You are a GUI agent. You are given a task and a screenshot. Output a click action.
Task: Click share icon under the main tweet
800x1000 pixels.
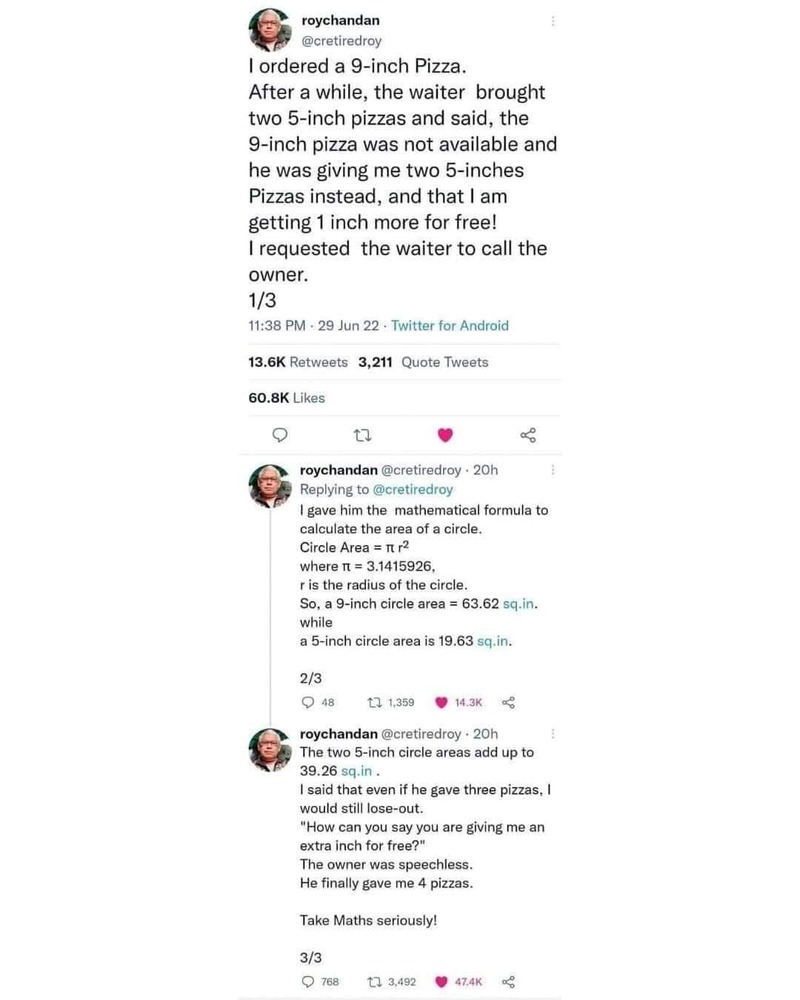pyautogui.click(x=529, y=435)
